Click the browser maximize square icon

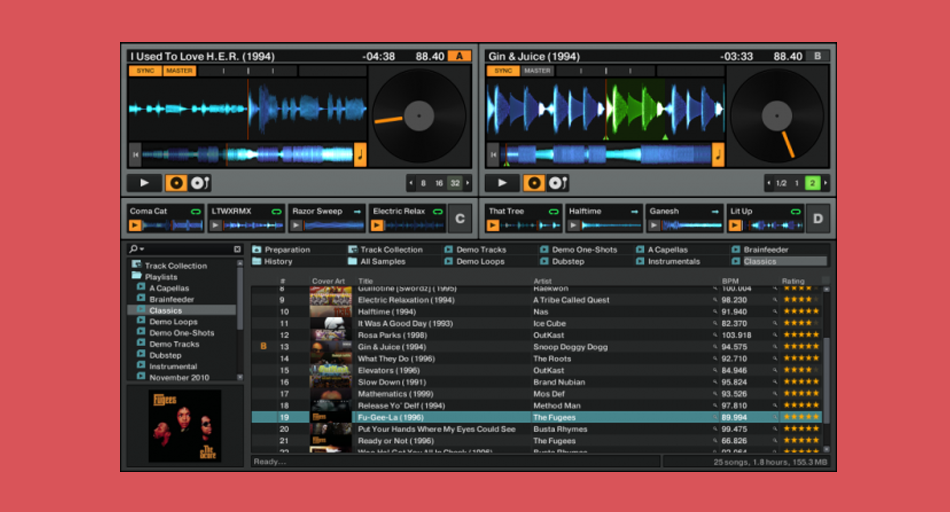(x=237, y=249)
